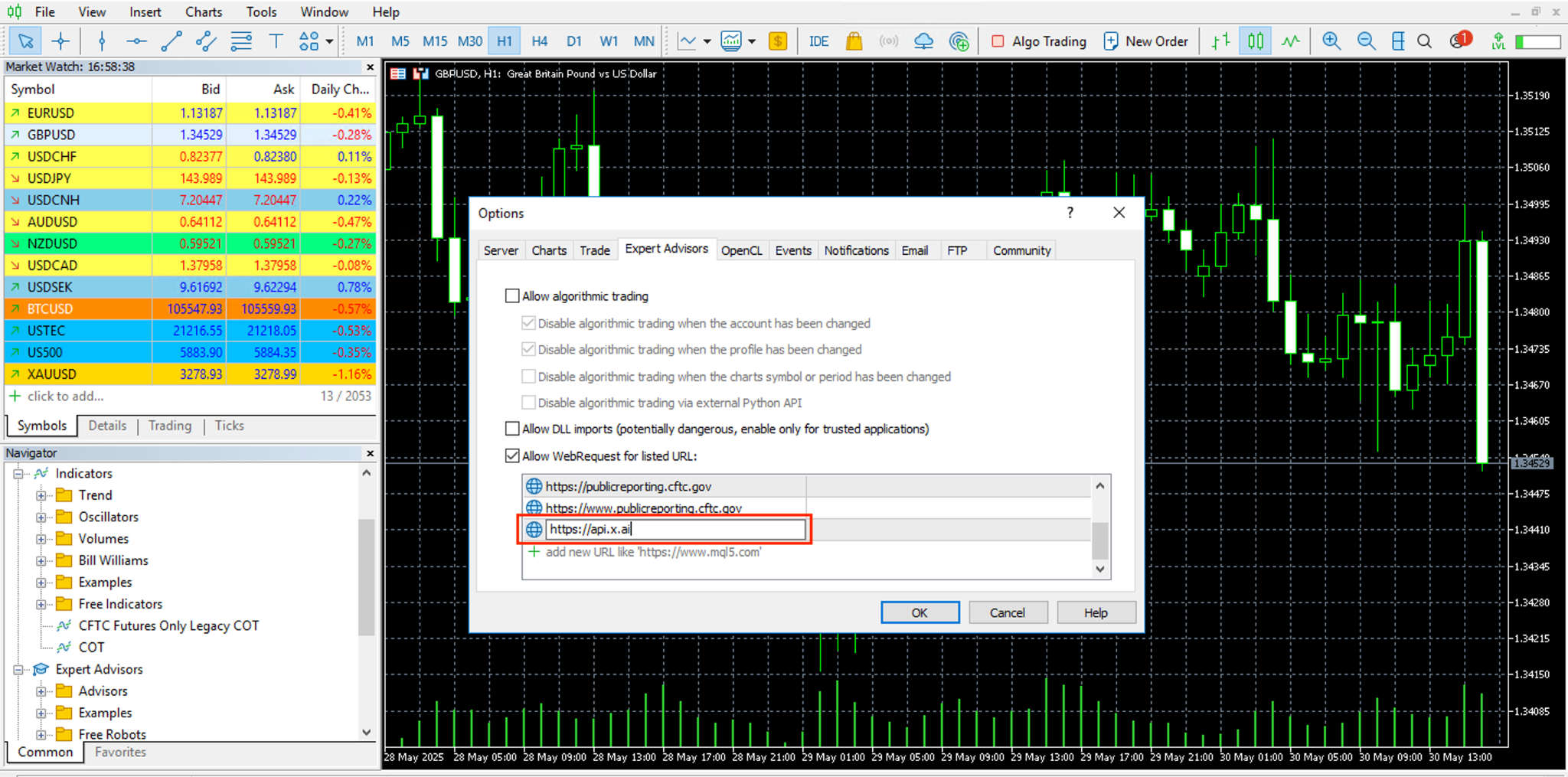Open the templates dropdown arrow

752,41
